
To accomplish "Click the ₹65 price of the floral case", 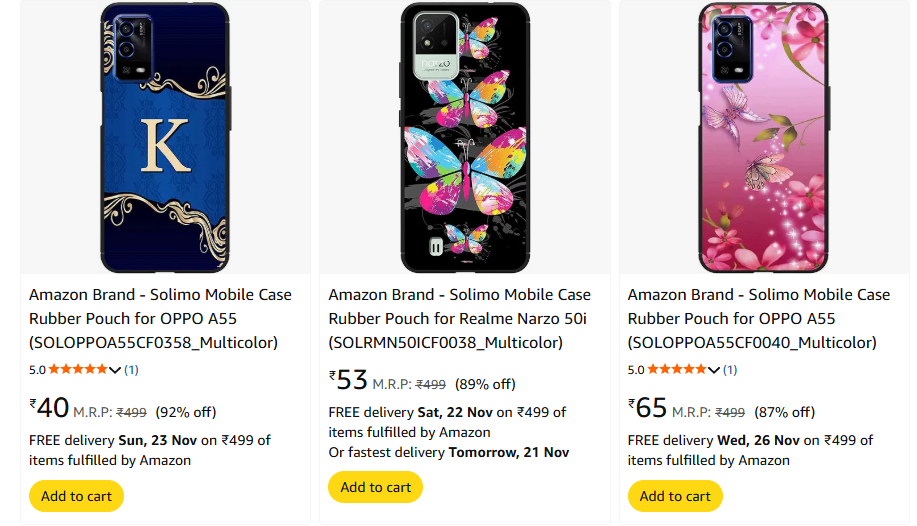I will coord(648,408).
